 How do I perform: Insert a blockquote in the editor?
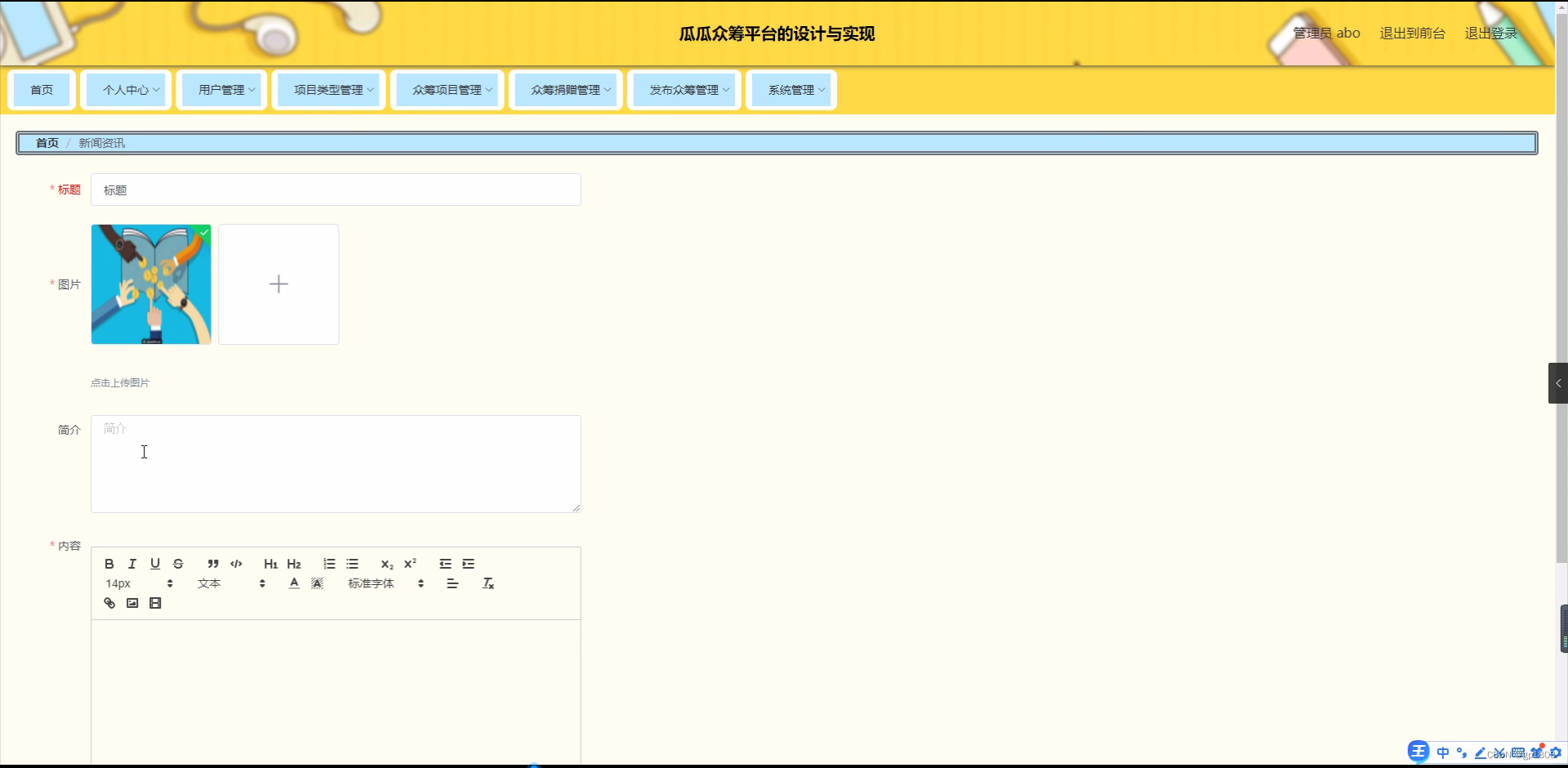(x=212, y=564)
